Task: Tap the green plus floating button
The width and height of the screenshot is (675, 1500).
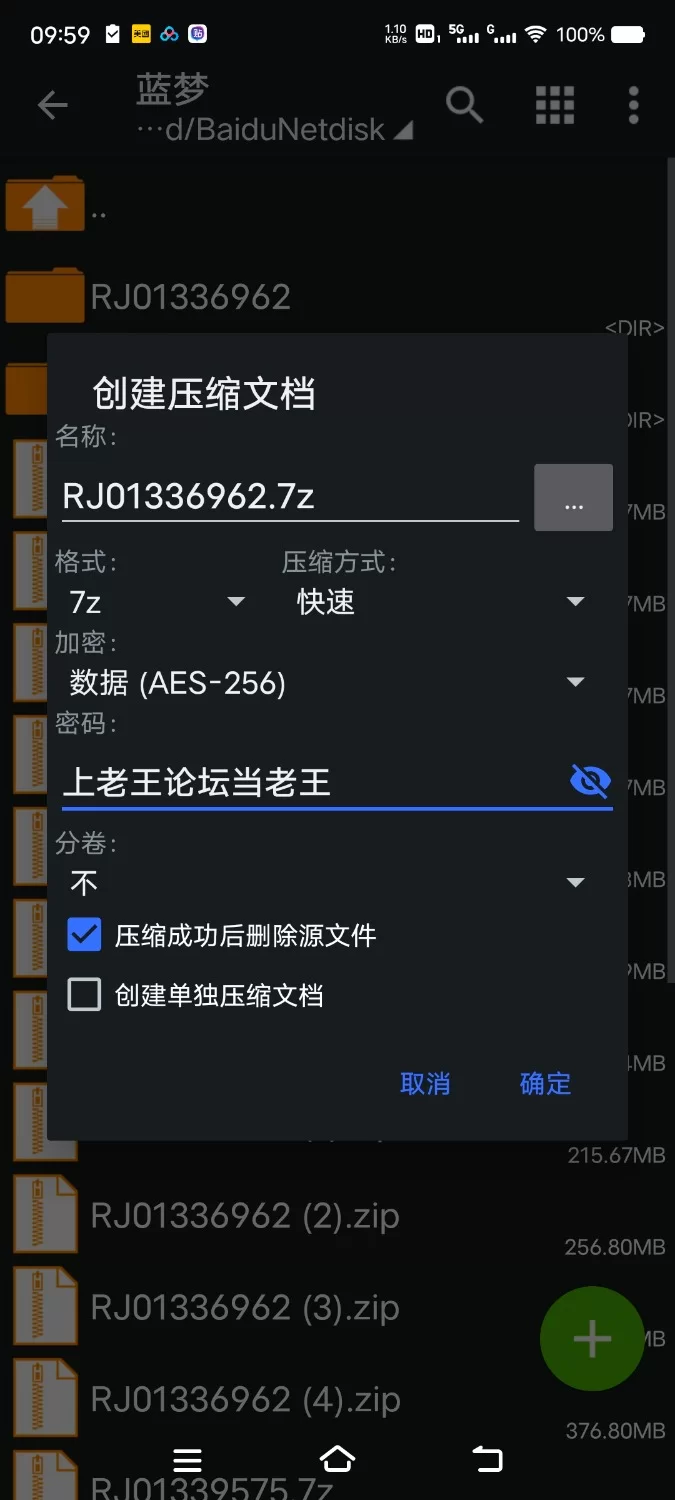Action: click(x=592, y=1338)
